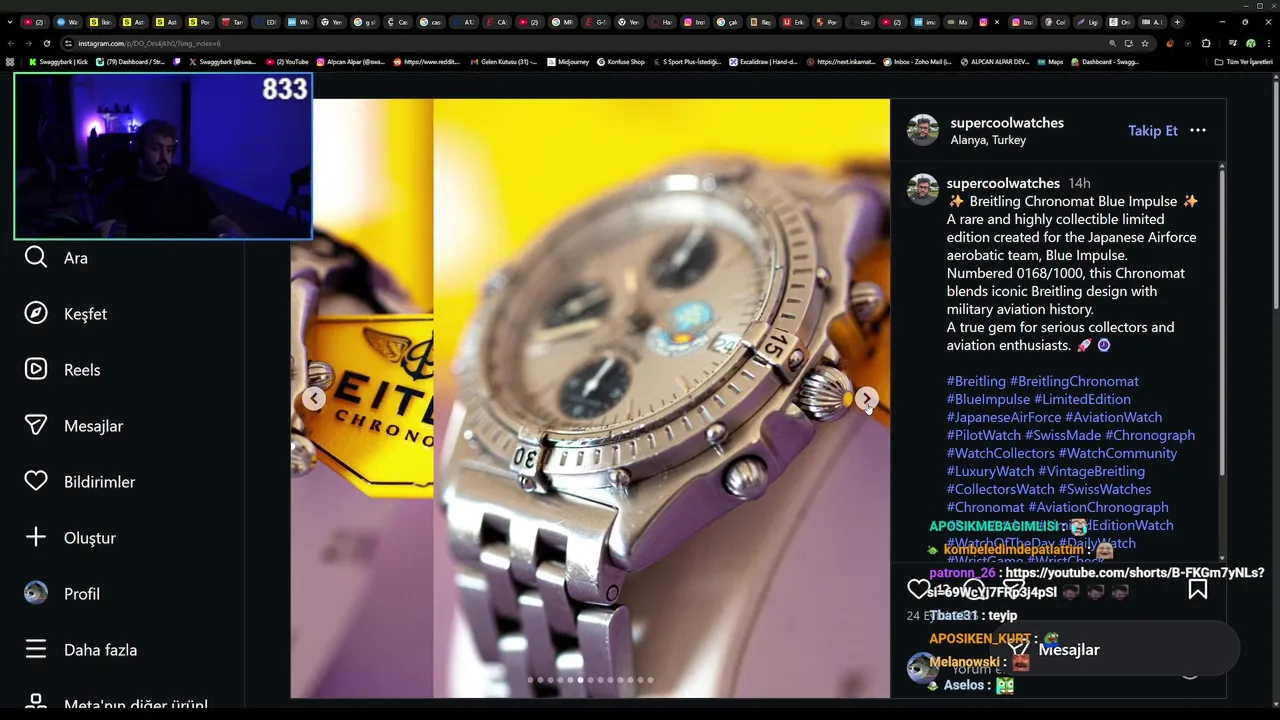Click Takip Et to follow account
Image resolution: width=1280 pixels, height=720 pixels.
tap(1153, 131)
